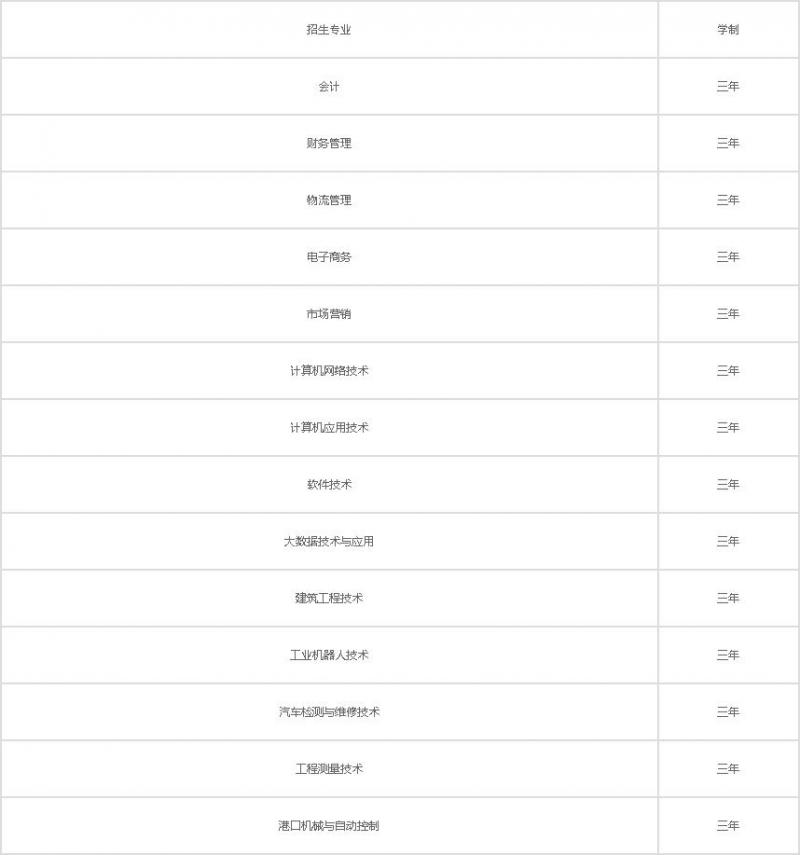This screenshot has width=800, height=855.
Task: Click 三年 in the 会计 row
Action: click(727, 87)
